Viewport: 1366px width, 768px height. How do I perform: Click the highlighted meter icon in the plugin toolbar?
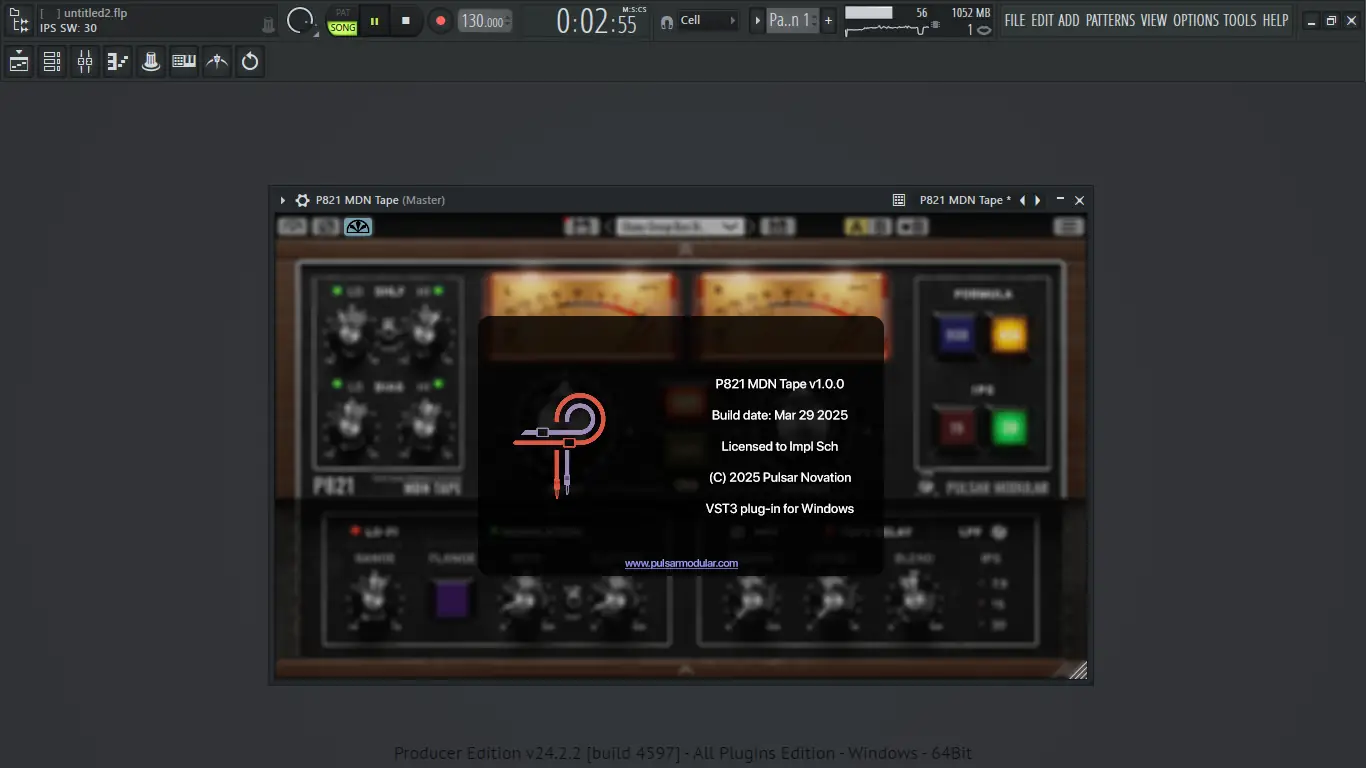(358, 227)
